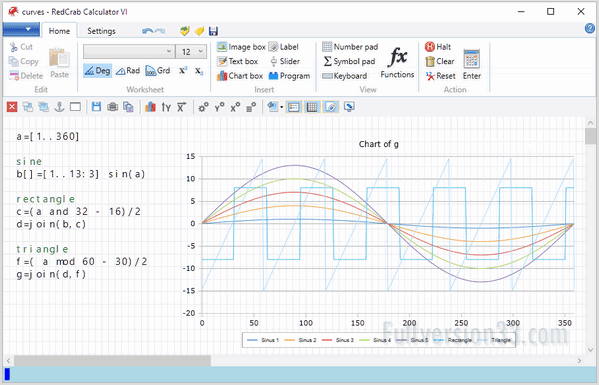The image size is (599, 385).
Task: Copy chart with the toolbar copy icon
Action: click(x=128, y=107)
